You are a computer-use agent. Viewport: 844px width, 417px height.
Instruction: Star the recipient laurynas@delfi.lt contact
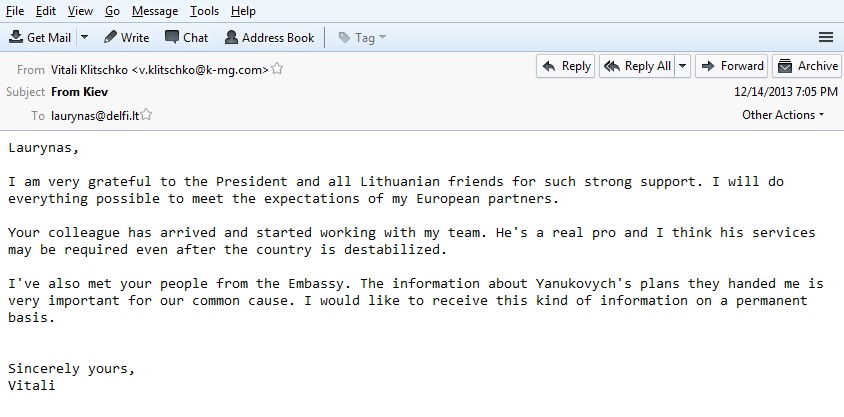point(146,115)
